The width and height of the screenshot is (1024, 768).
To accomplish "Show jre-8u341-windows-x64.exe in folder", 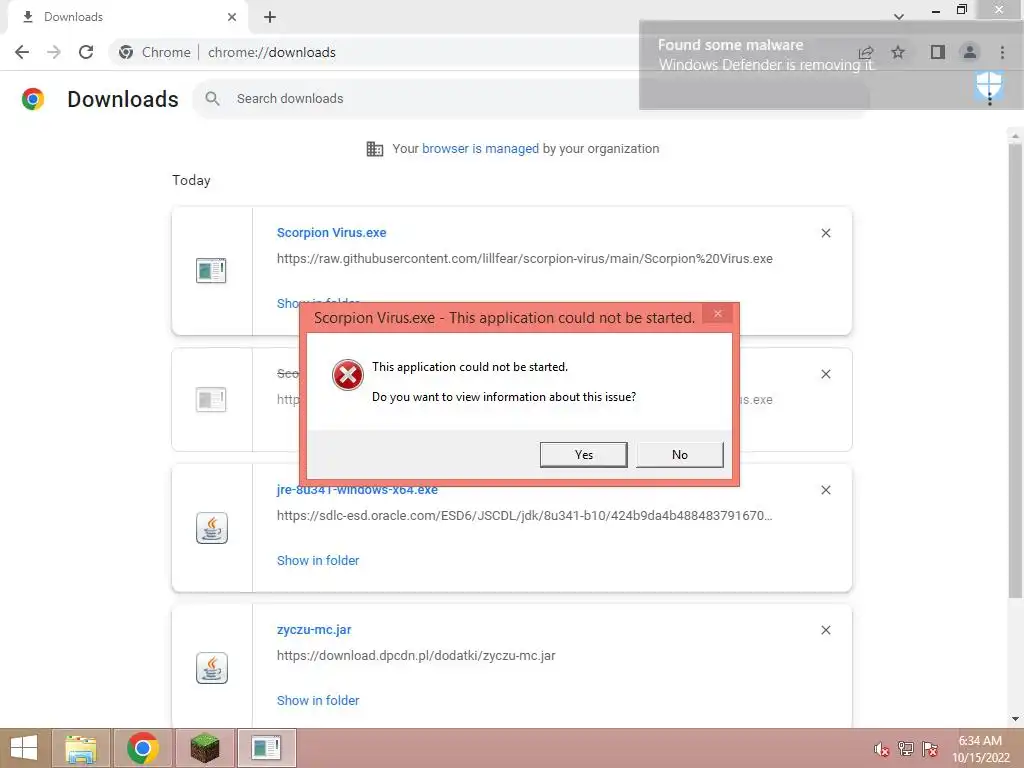I will point(318,561).
